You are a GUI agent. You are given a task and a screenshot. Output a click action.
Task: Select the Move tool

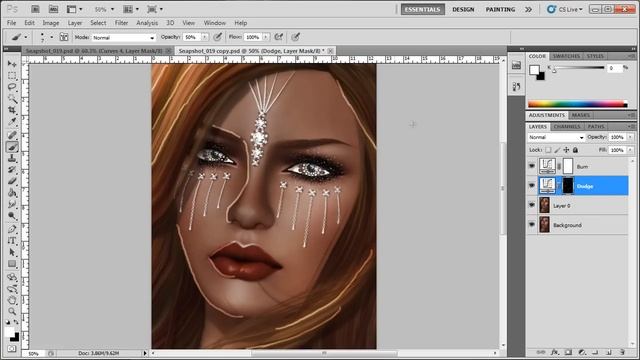tap(12, 64)
